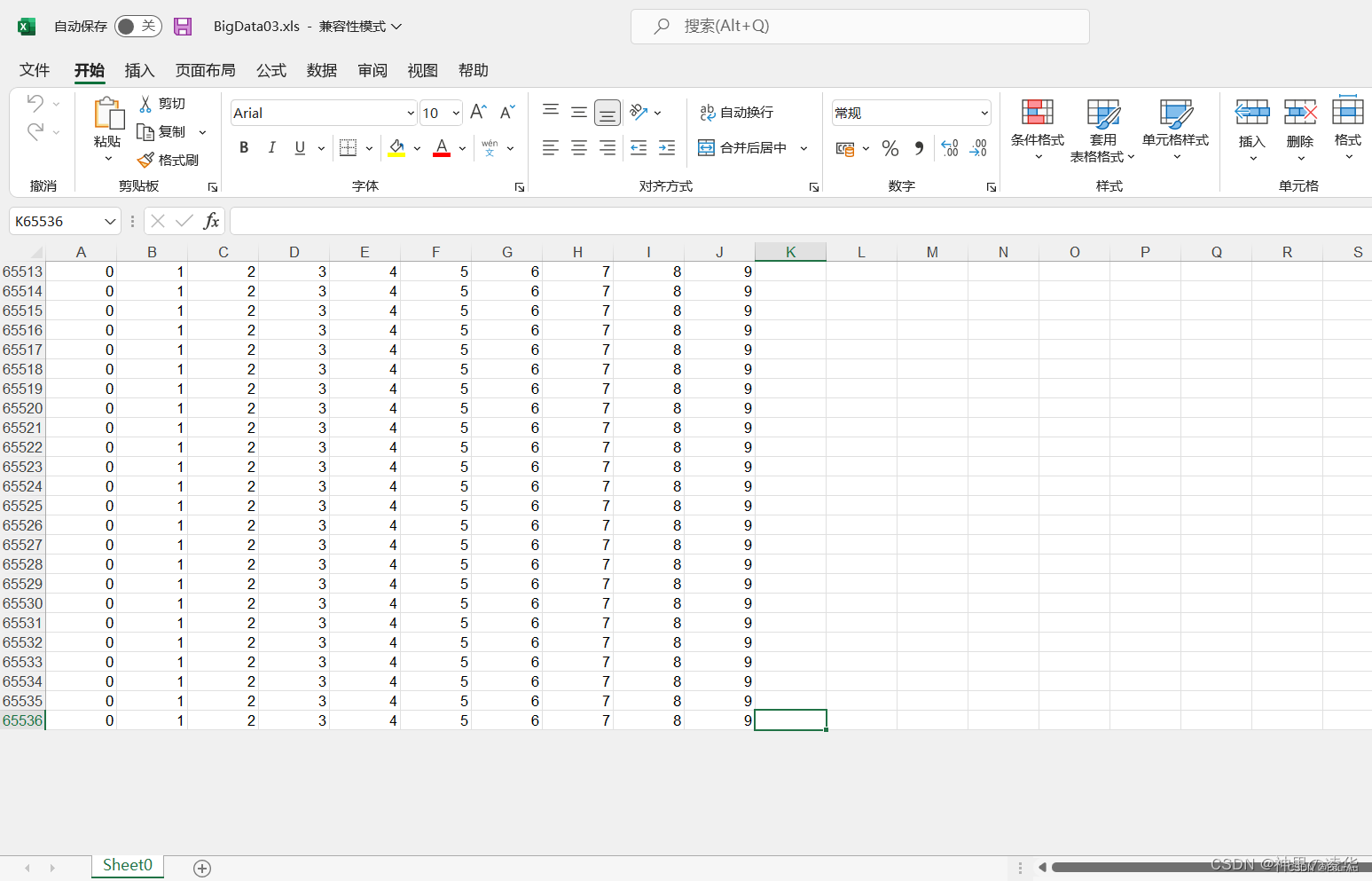Toggle Center horizontal alignment

coord(579,148)
